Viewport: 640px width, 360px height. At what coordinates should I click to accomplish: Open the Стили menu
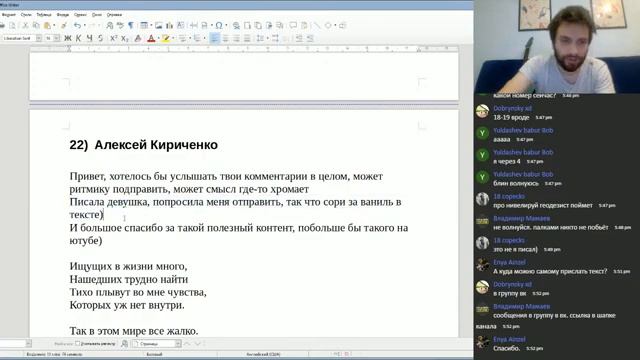click(26, 15)
